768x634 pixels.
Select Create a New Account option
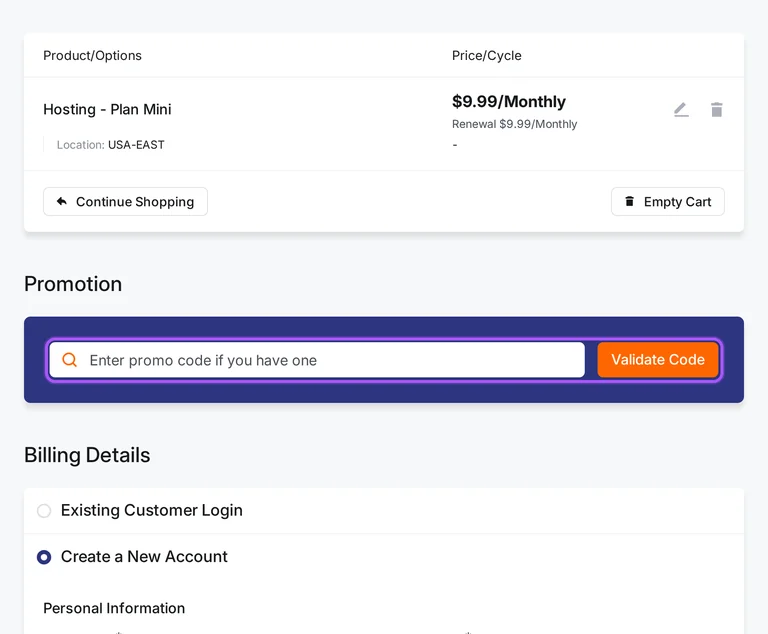click(x=44, y=557)
